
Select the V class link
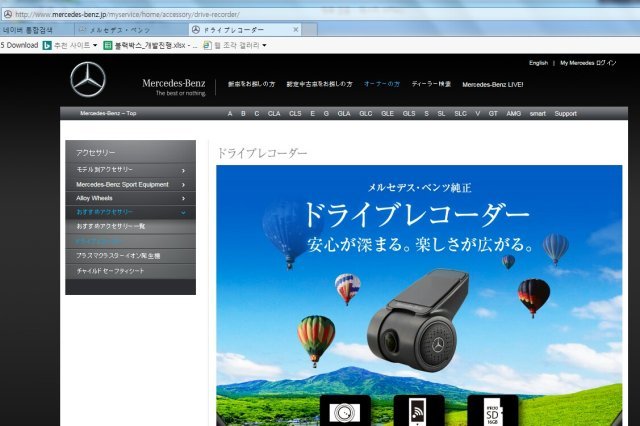478,113
